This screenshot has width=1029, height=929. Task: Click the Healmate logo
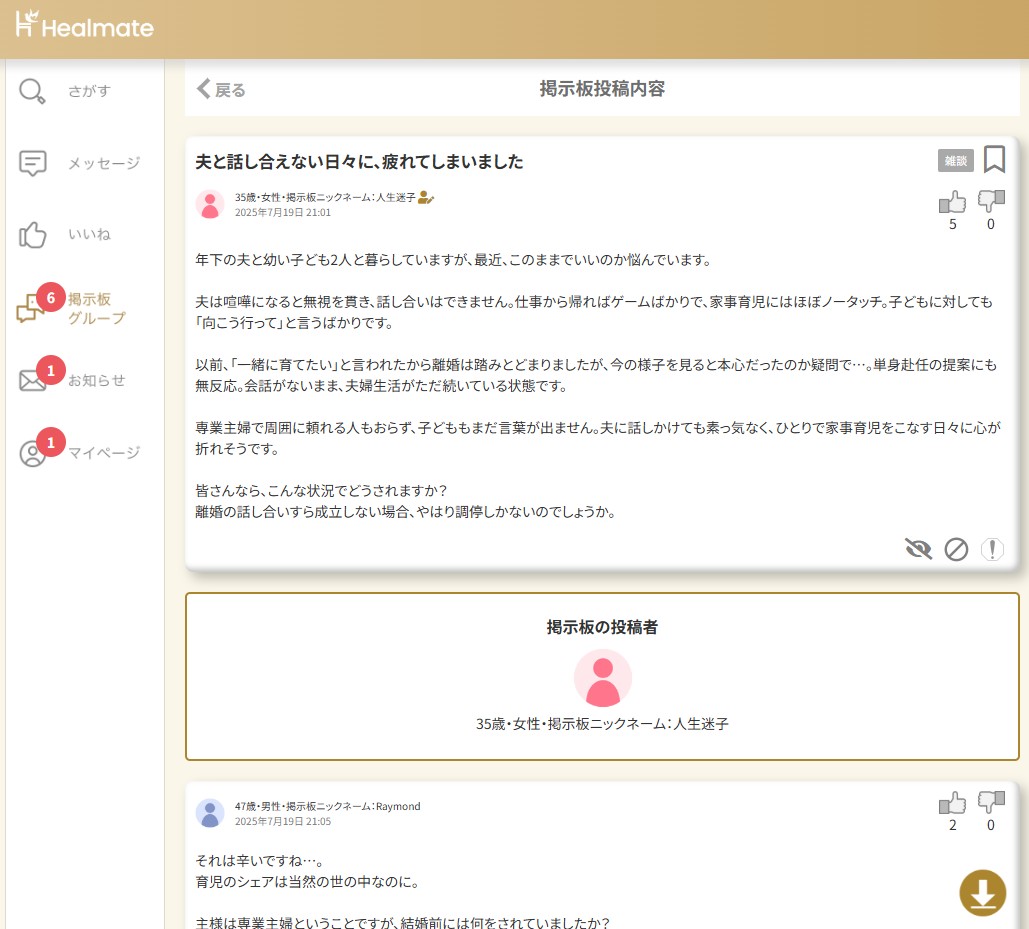pos(85,25)
